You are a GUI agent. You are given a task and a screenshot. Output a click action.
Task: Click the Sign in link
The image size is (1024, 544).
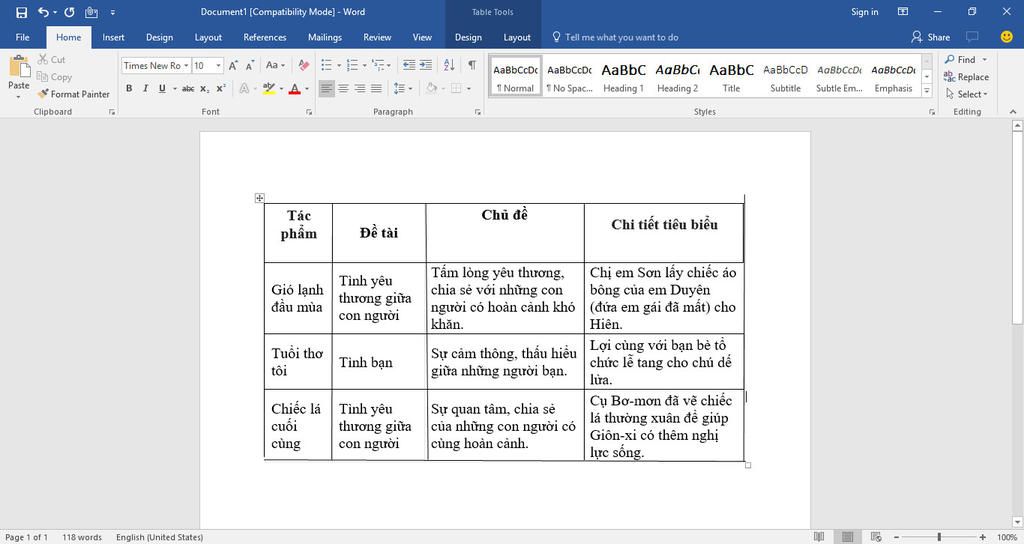tap(865, 12)
